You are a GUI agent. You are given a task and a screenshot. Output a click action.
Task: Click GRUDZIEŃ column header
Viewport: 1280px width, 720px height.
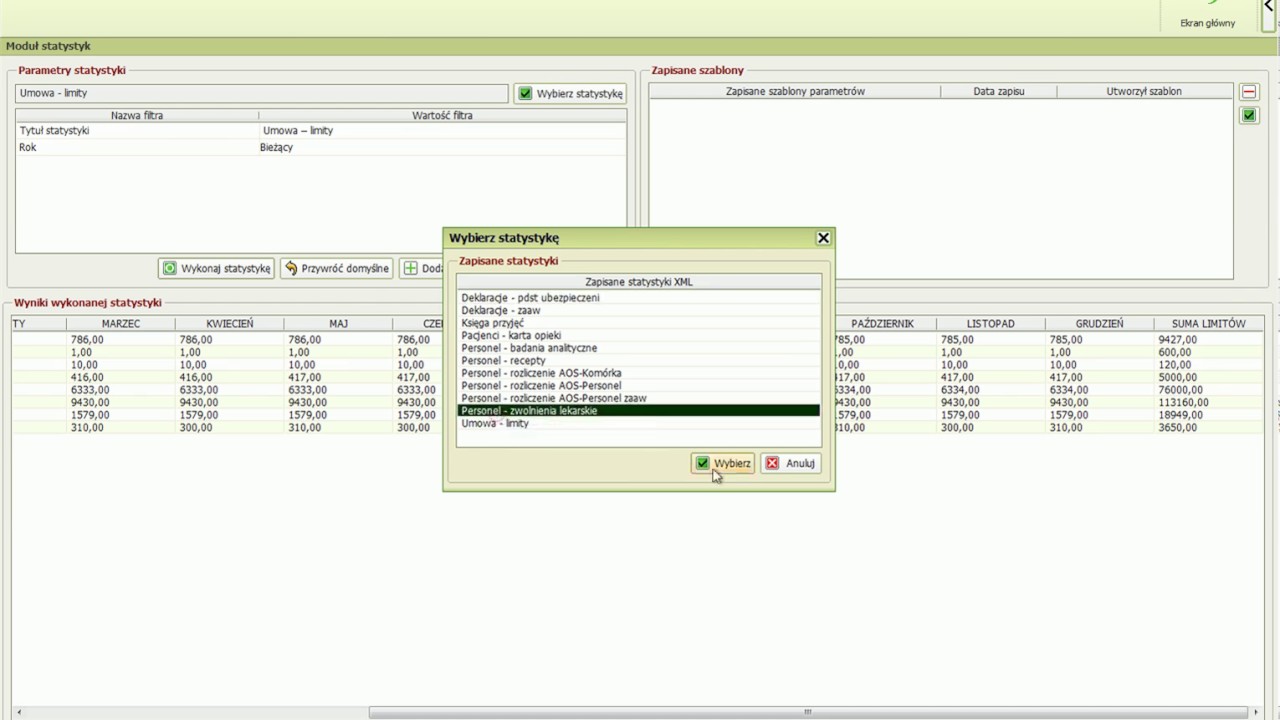pos(1099,324)
